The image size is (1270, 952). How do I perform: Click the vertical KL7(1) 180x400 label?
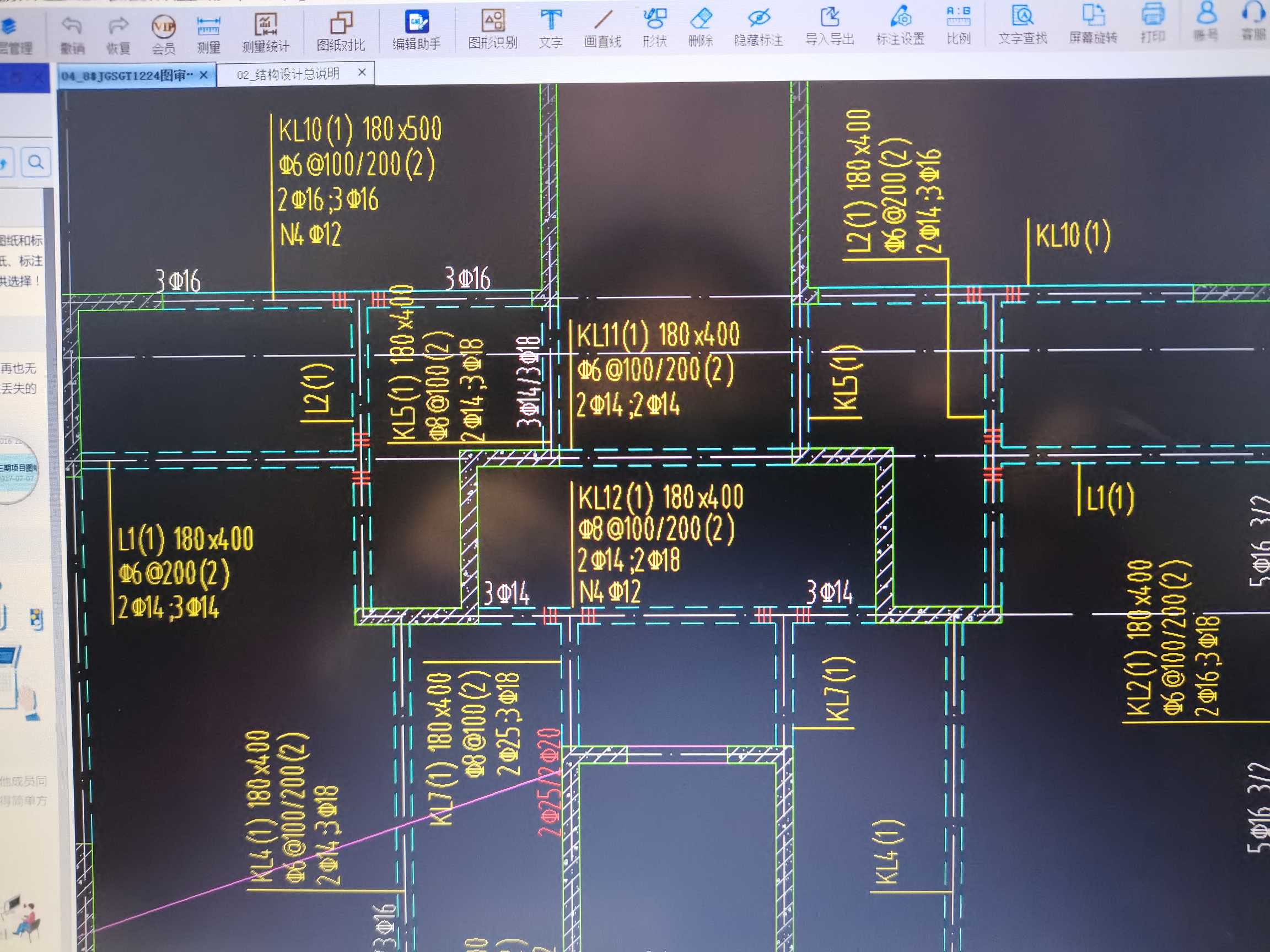click(442, 748)
